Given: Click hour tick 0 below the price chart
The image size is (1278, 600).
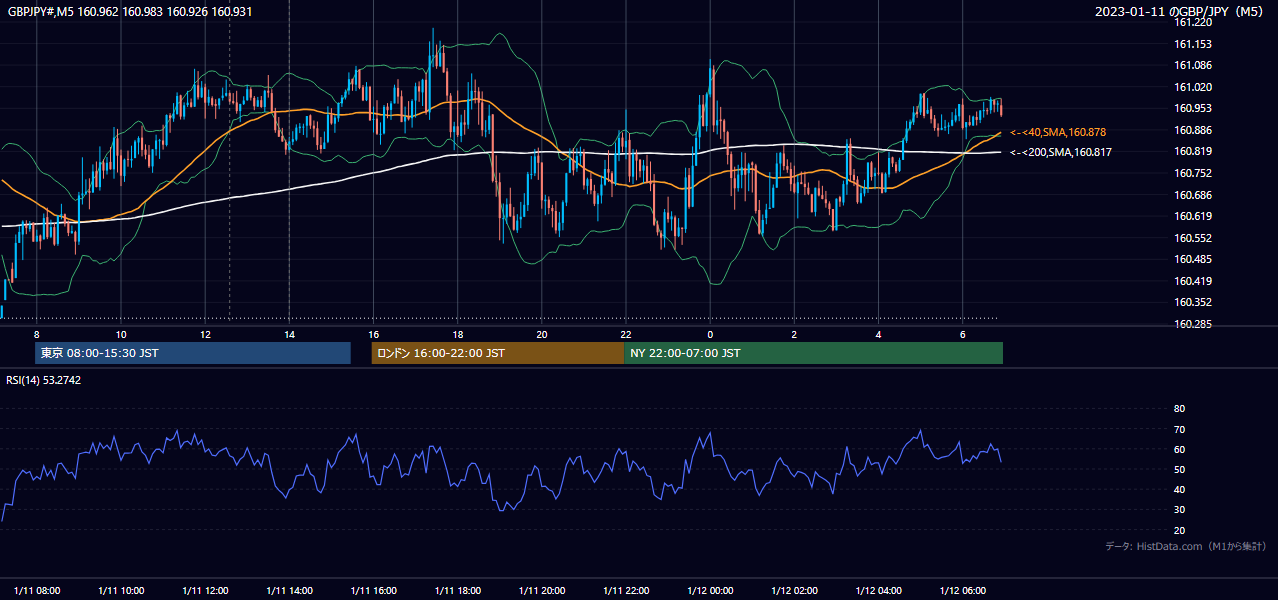Looking at the screenshot, I should pyautogui.click(x=710, y=334).
